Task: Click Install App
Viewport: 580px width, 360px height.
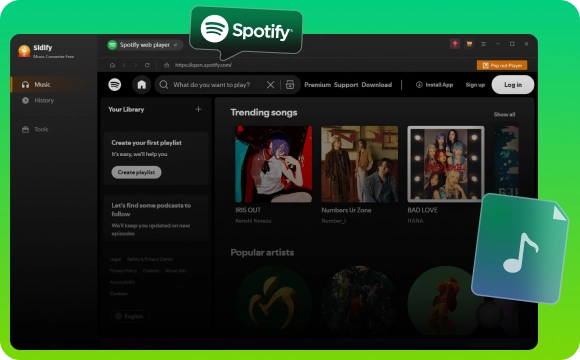Action: pyautogui.click(x=435, y=85)
